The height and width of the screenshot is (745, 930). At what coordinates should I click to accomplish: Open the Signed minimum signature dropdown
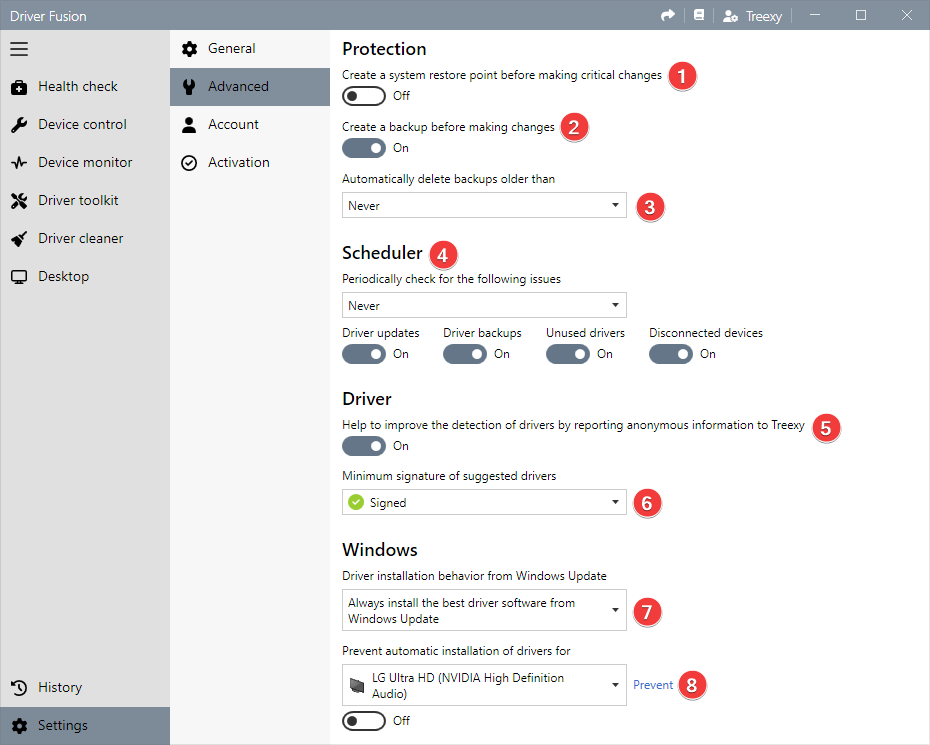pos(484,502)
